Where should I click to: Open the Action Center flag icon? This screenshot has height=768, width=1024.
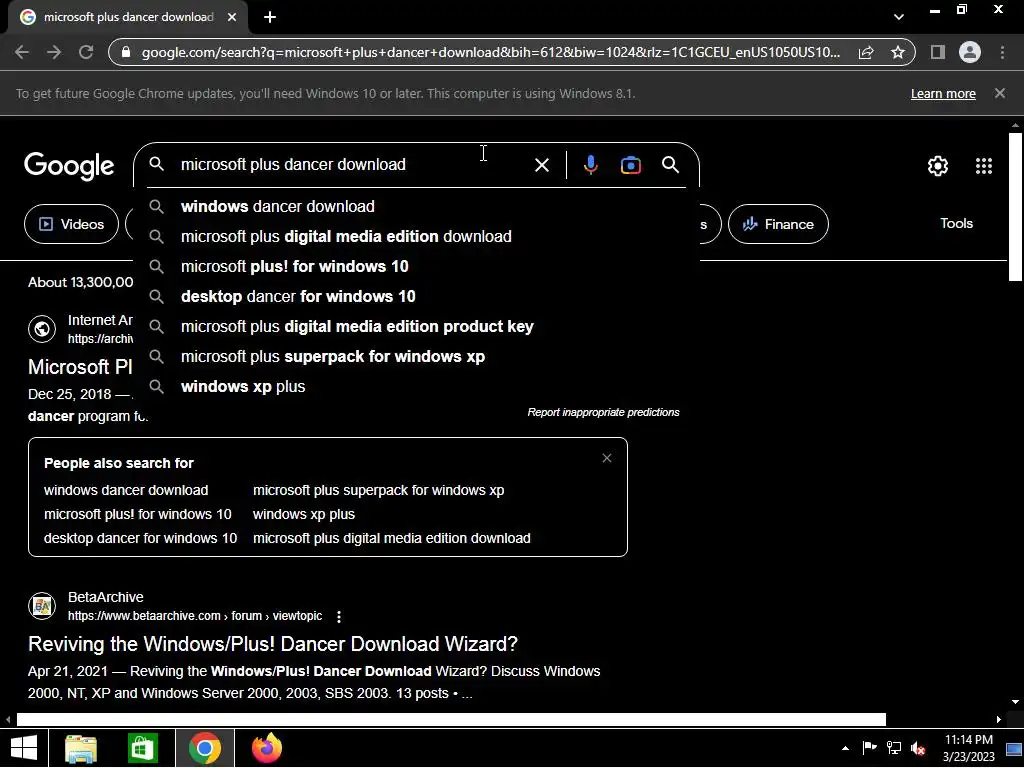coord(869,748)
